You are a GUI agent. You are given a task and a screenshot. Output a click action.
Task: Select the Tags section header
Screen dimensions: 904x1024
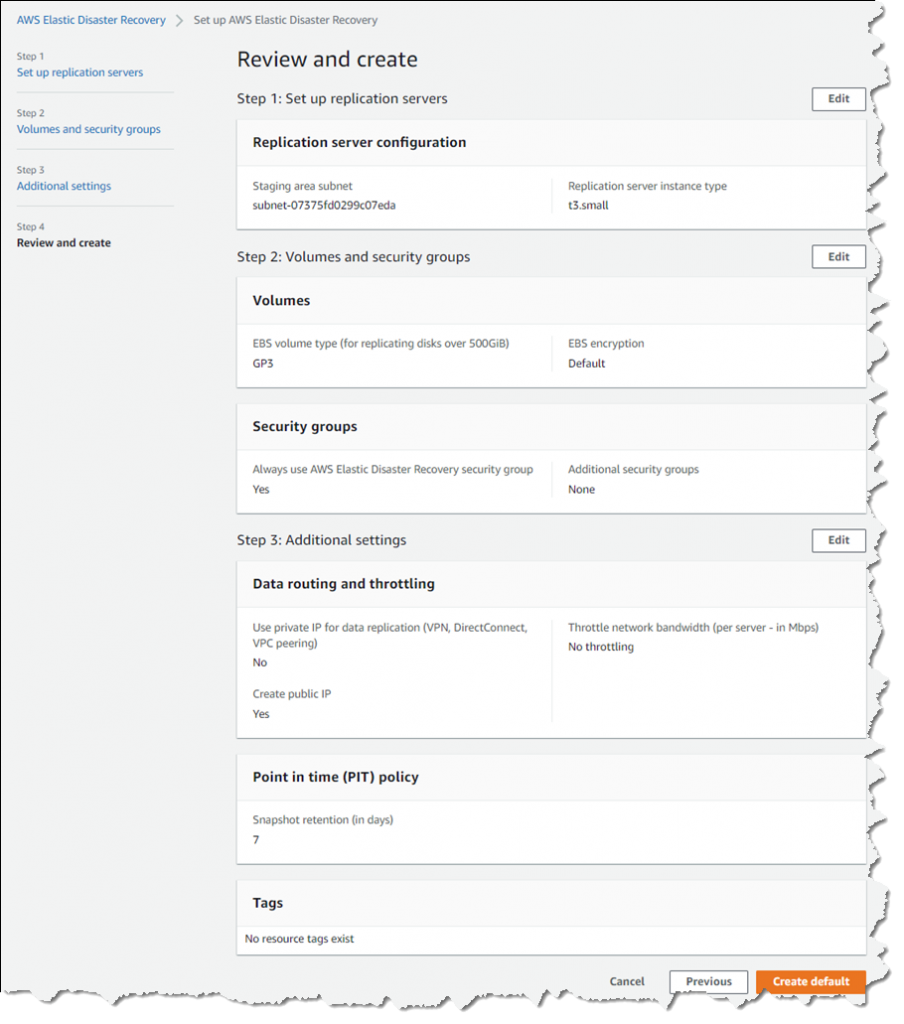click(x=267, y=902)
